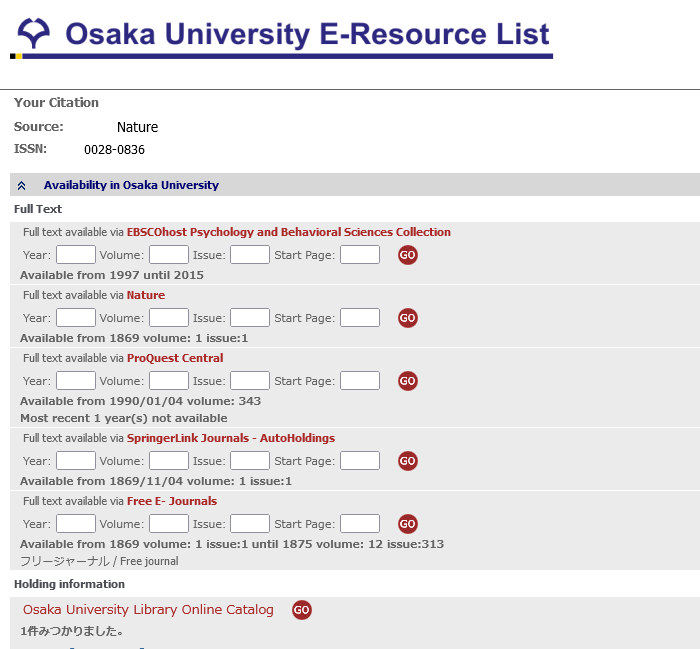This screenshot has width=700, height=649.
Task: Focus Issue field in EBSCOhost row
Action: [250, 254]
